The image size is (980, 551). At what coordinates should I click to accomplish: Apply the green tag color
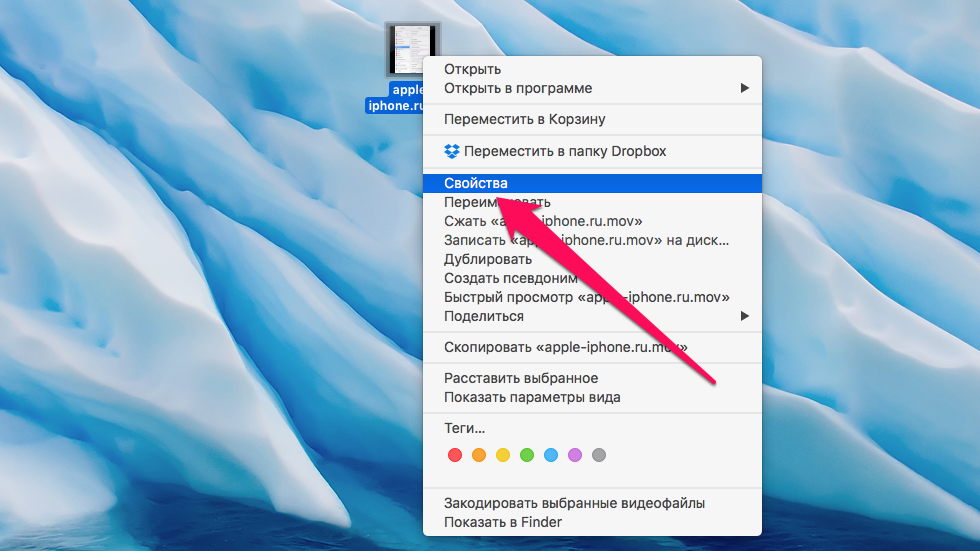click(x=527, y=455)
